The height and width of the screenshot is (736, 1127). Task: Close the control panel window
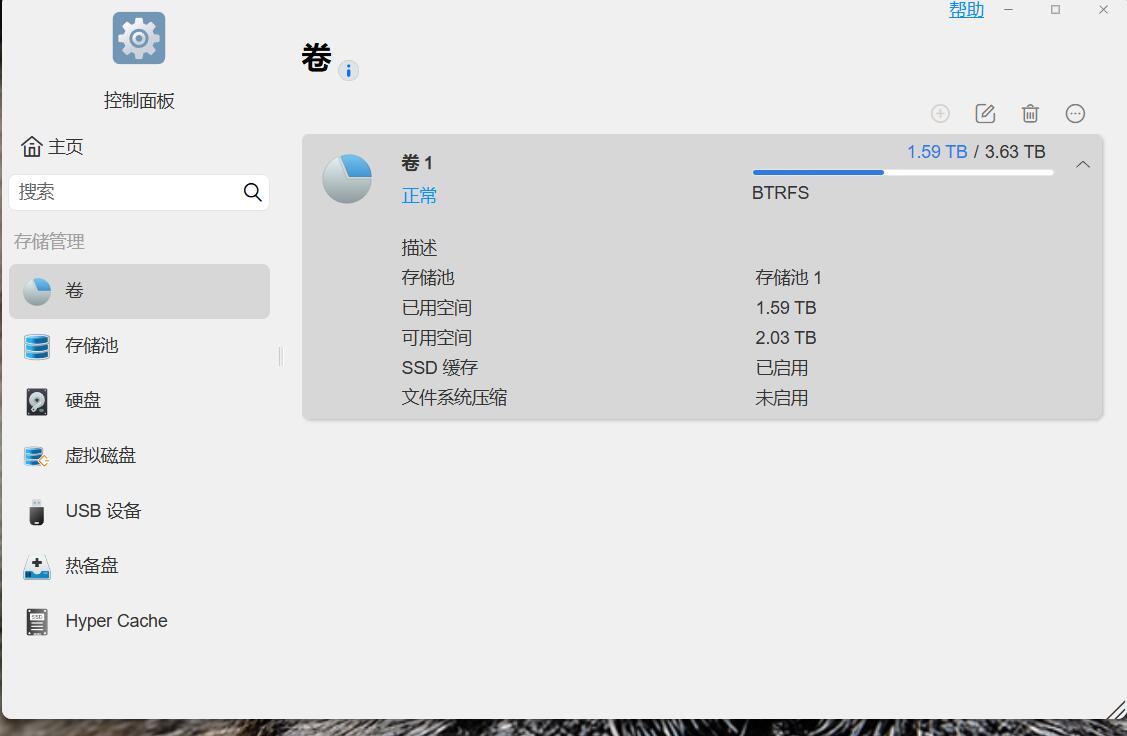tap(1103, 9)
